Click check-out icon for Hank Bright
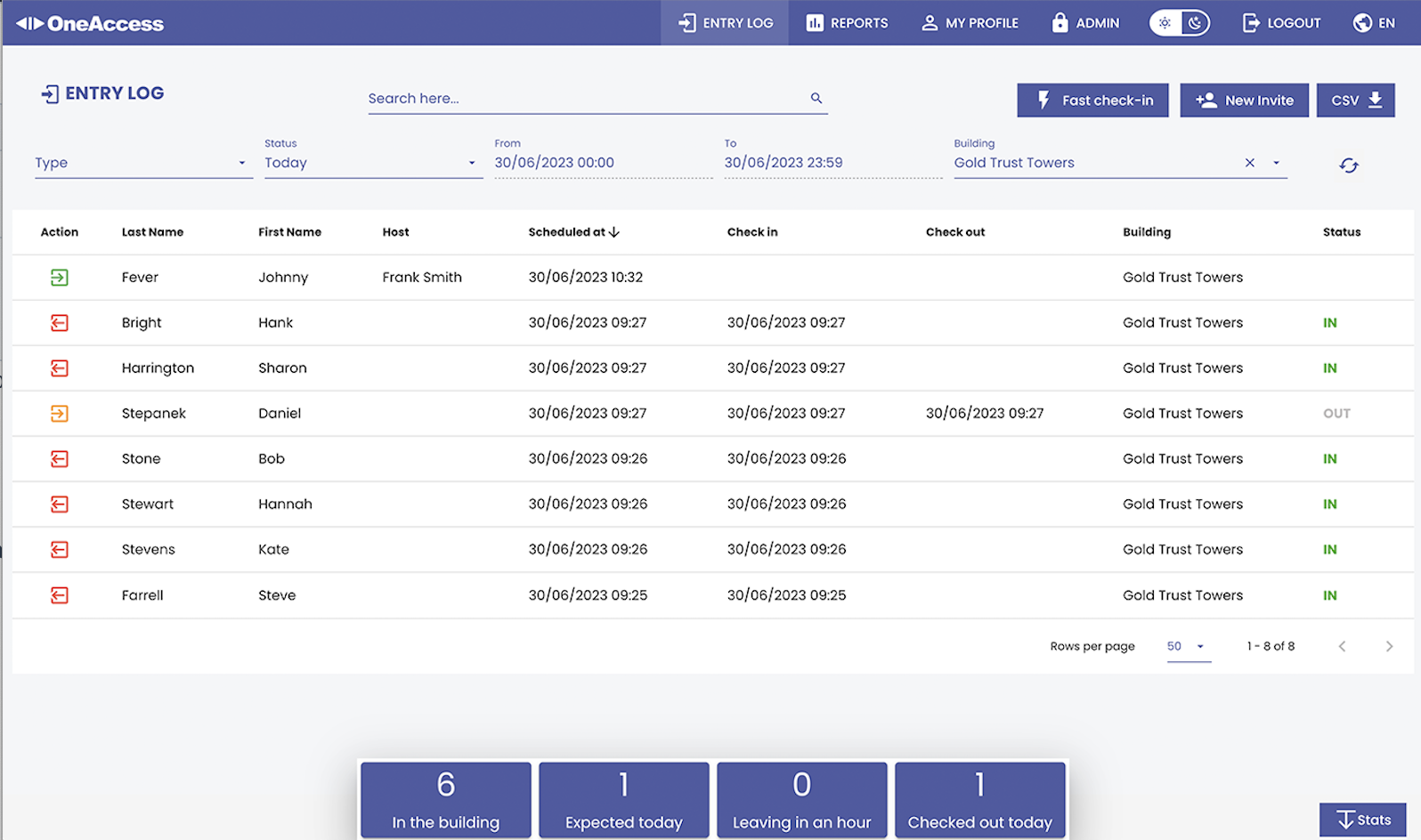 point(59,323)
